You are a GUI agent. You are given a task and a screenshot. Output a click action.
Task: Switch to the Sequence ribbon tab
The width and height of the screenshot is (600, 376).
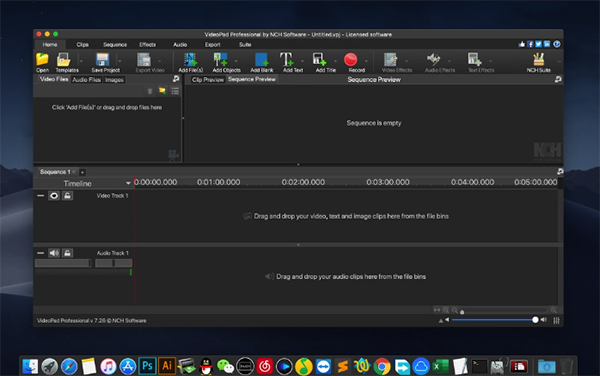click(x=115, y=45)
